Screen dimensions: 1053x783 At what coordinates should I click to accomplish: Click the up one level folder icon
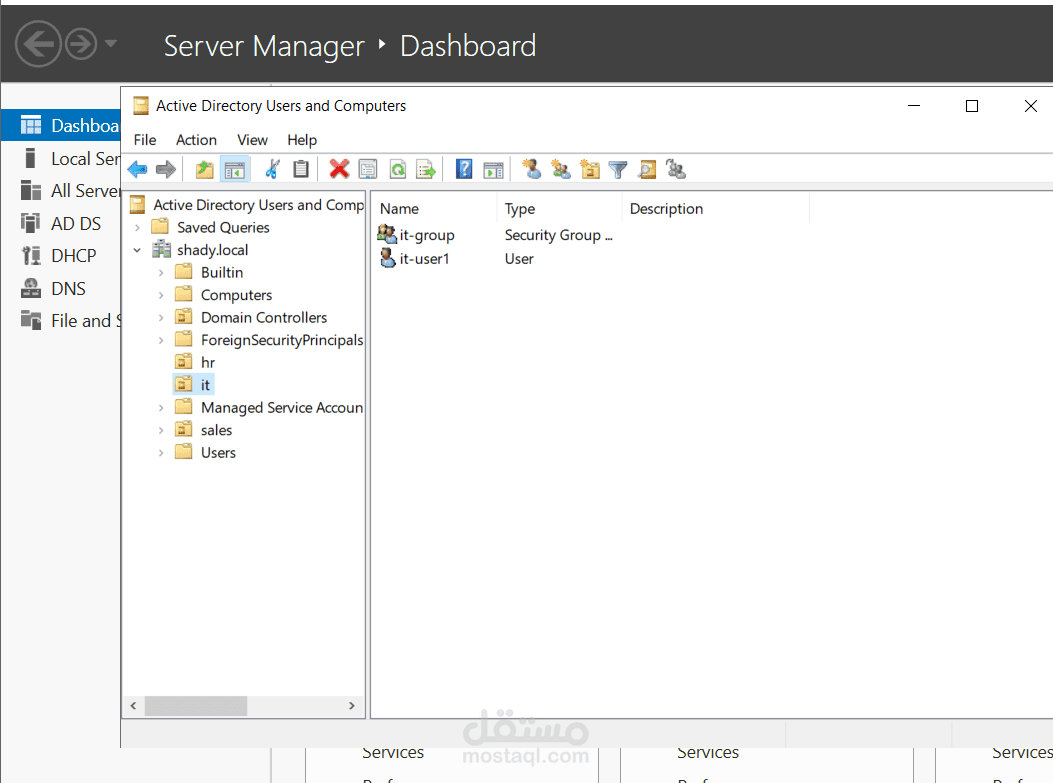205,170
